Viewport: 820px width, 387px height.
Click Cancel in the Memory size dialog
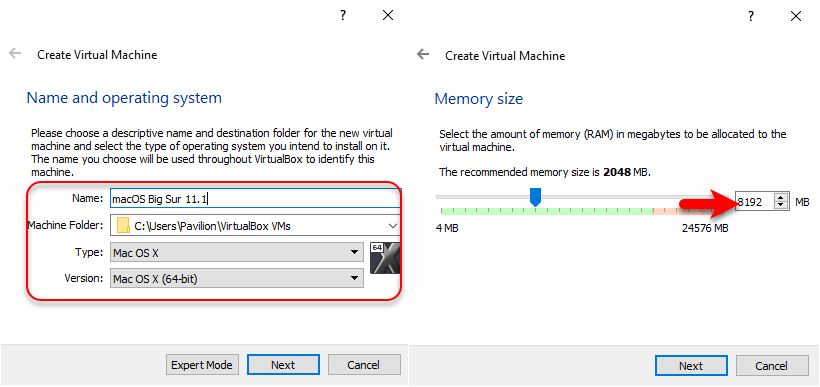pyautogui.click(x=772, y=366)
